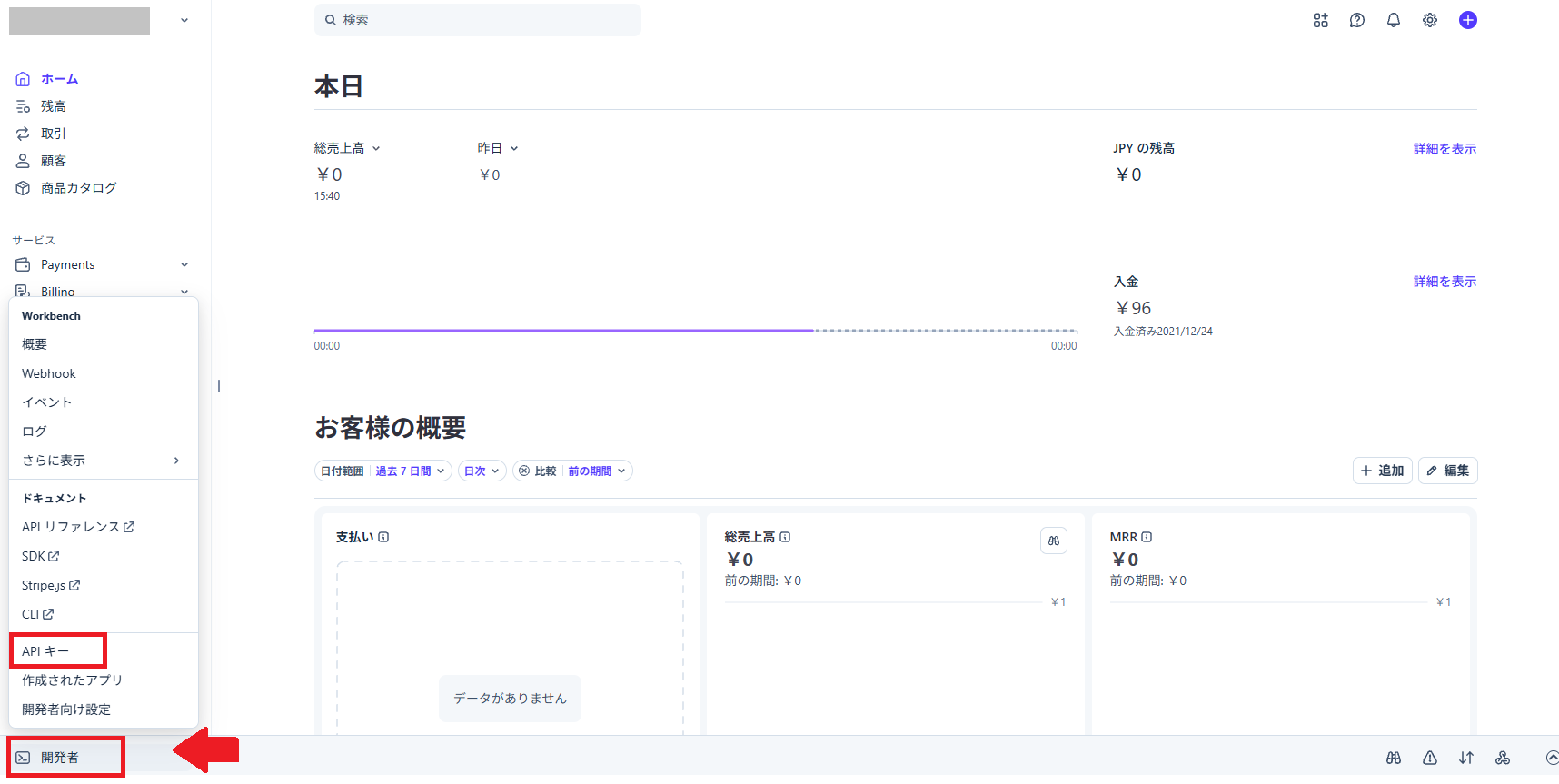Open SDK documentation link
The width and height of the screenshot is (1559, 784).
tap(41, 556)
